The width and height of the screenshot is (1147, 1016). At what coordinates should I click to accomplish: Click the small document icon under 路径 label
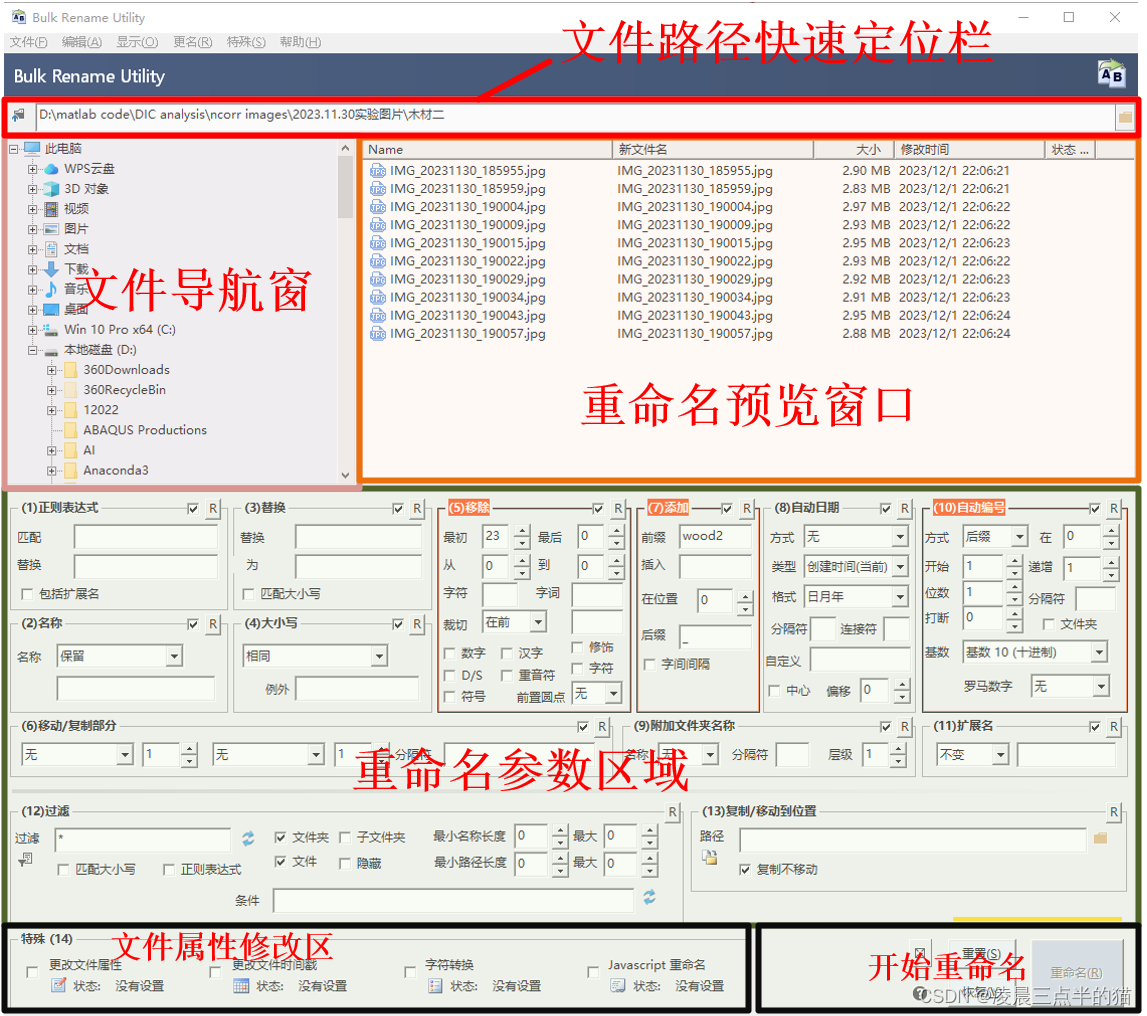click(x=709, y=857)
